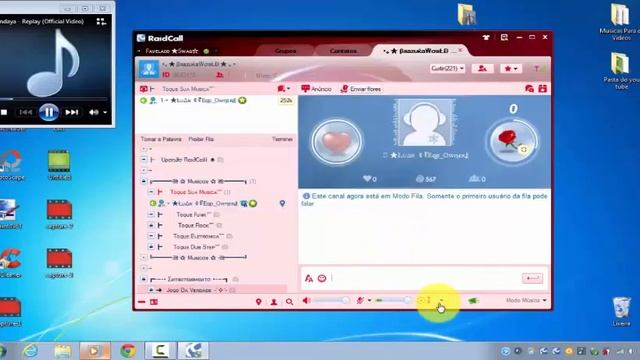
Task: Click the members icon next to group ID
Action: 220,75
